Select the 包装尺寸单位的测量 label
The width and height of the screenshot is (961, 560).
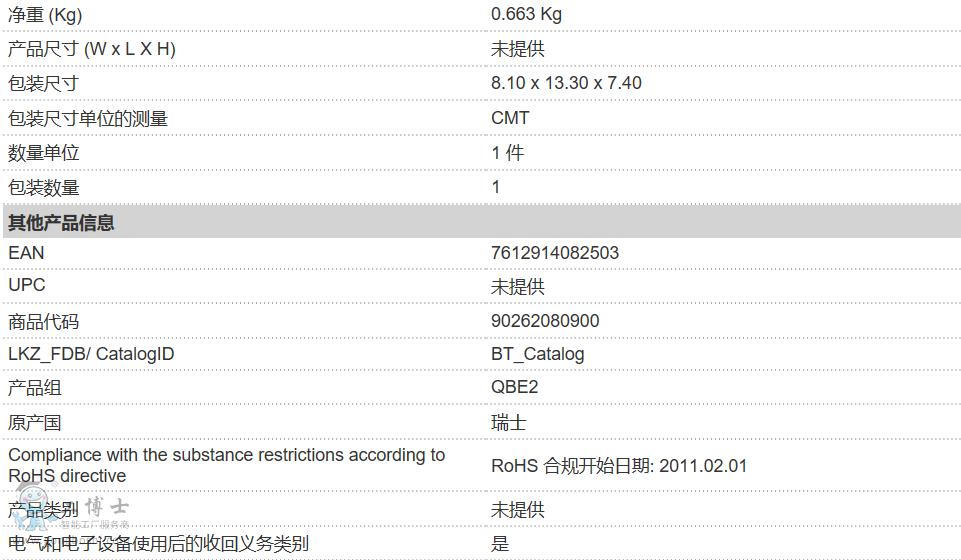pos(88,118)
